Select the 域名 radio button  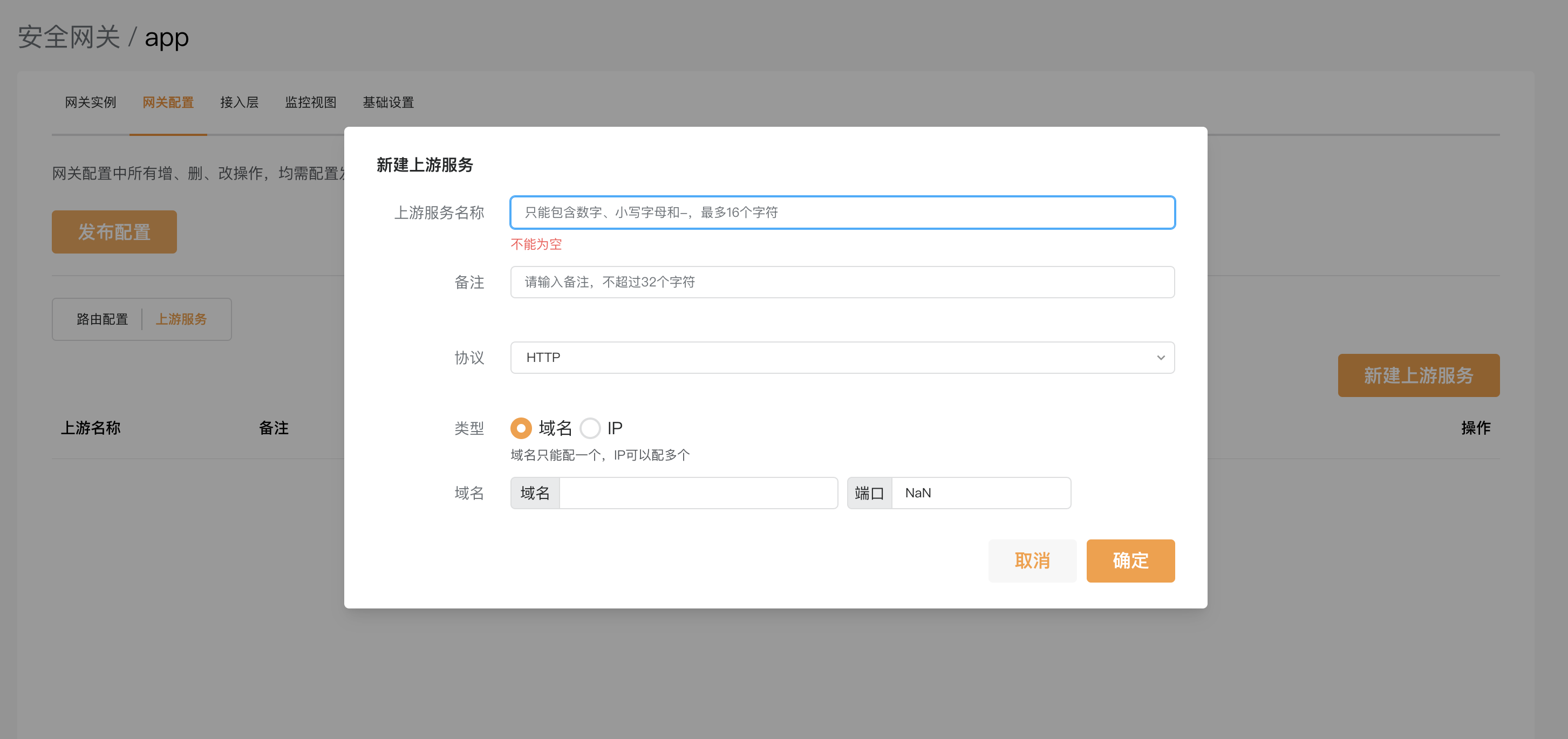point(521,428)
